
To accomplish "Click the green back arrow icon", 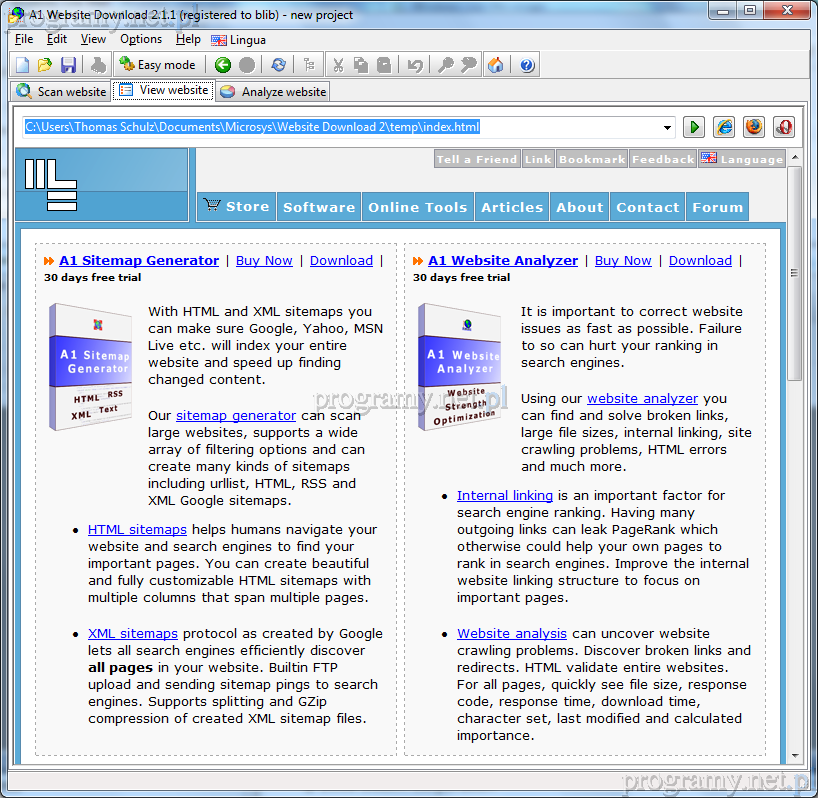I will 222,65.
